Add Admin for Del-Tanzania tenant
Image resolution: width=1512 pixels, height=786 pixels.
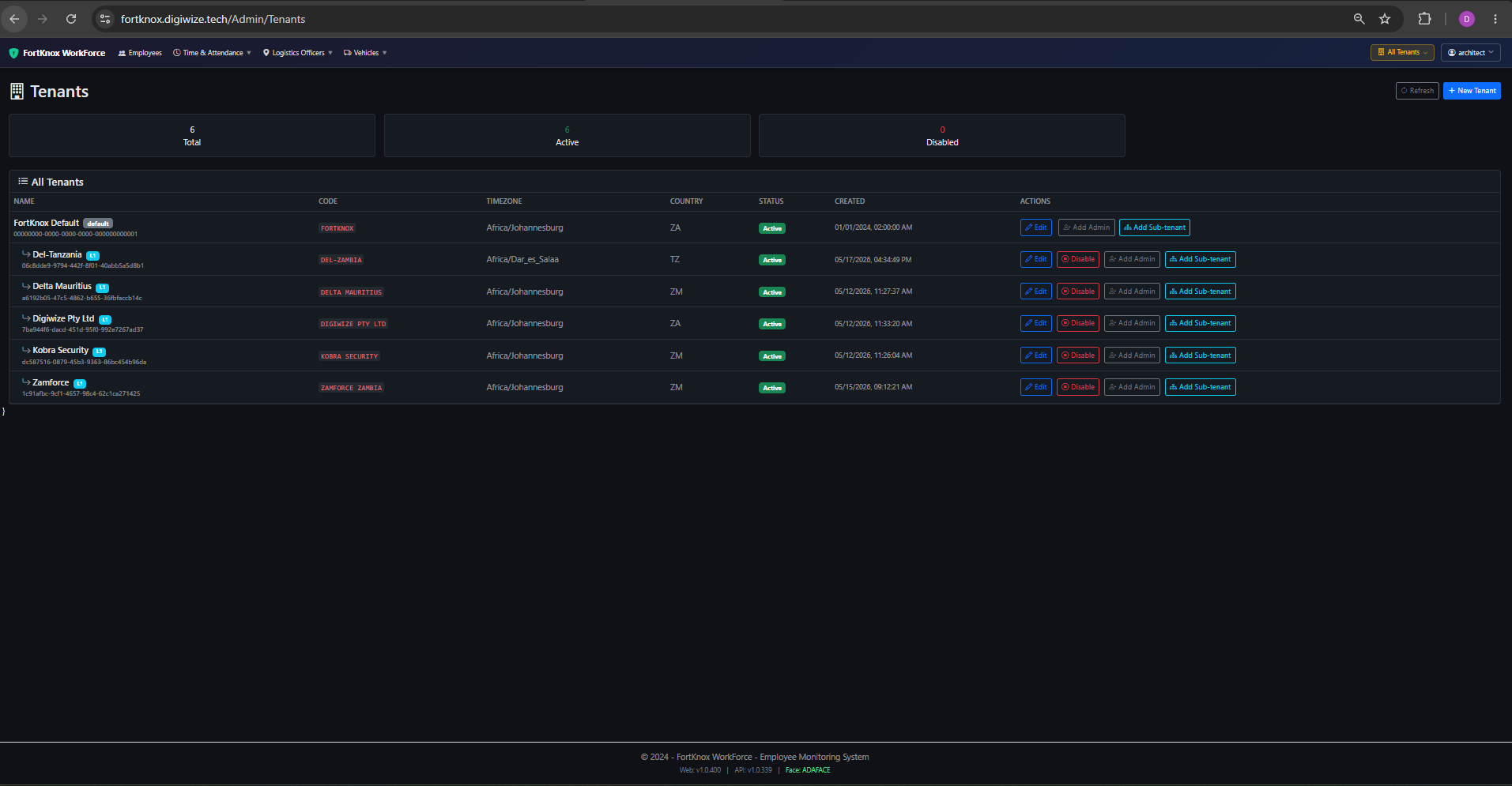(1132, 259)
